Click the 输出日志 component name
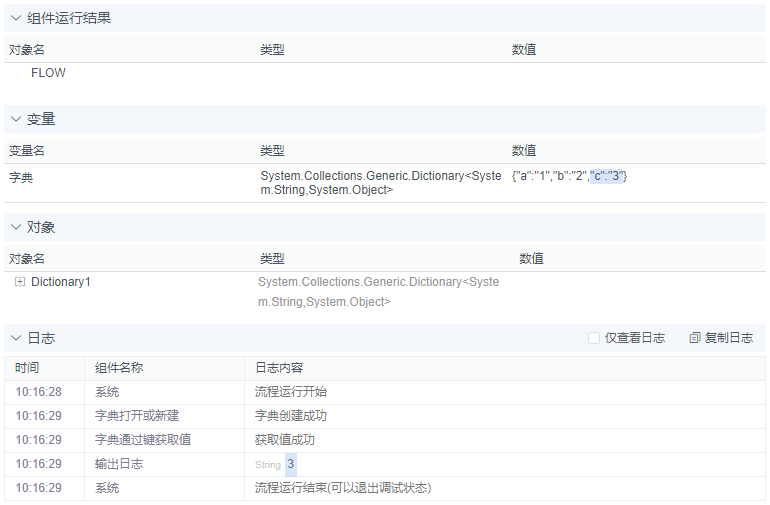The height and width of the screenshot is (505, 770). point(119,464)
